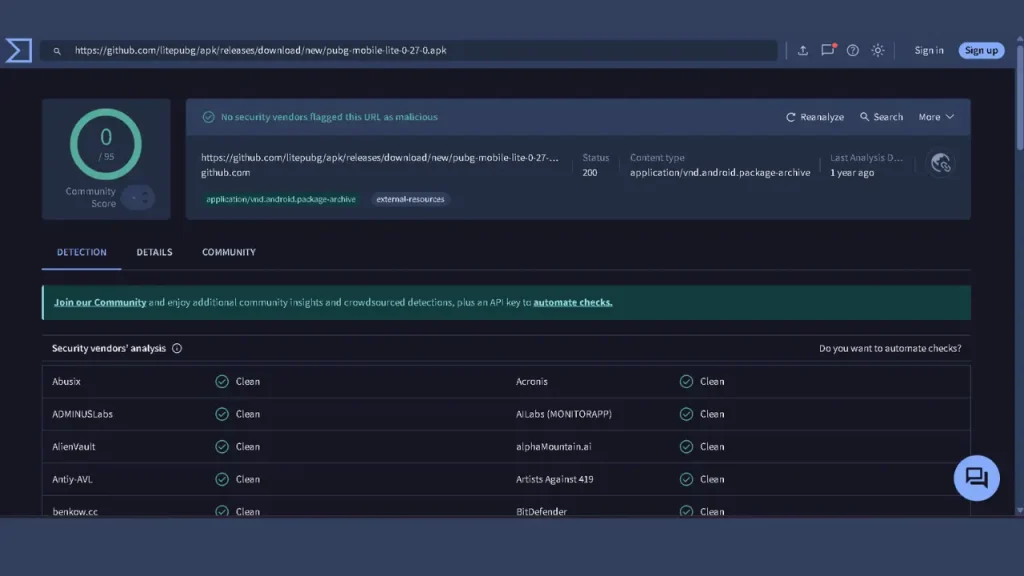Open the COMMUNITY tab
1024x576 pixels.
[229, 252]
